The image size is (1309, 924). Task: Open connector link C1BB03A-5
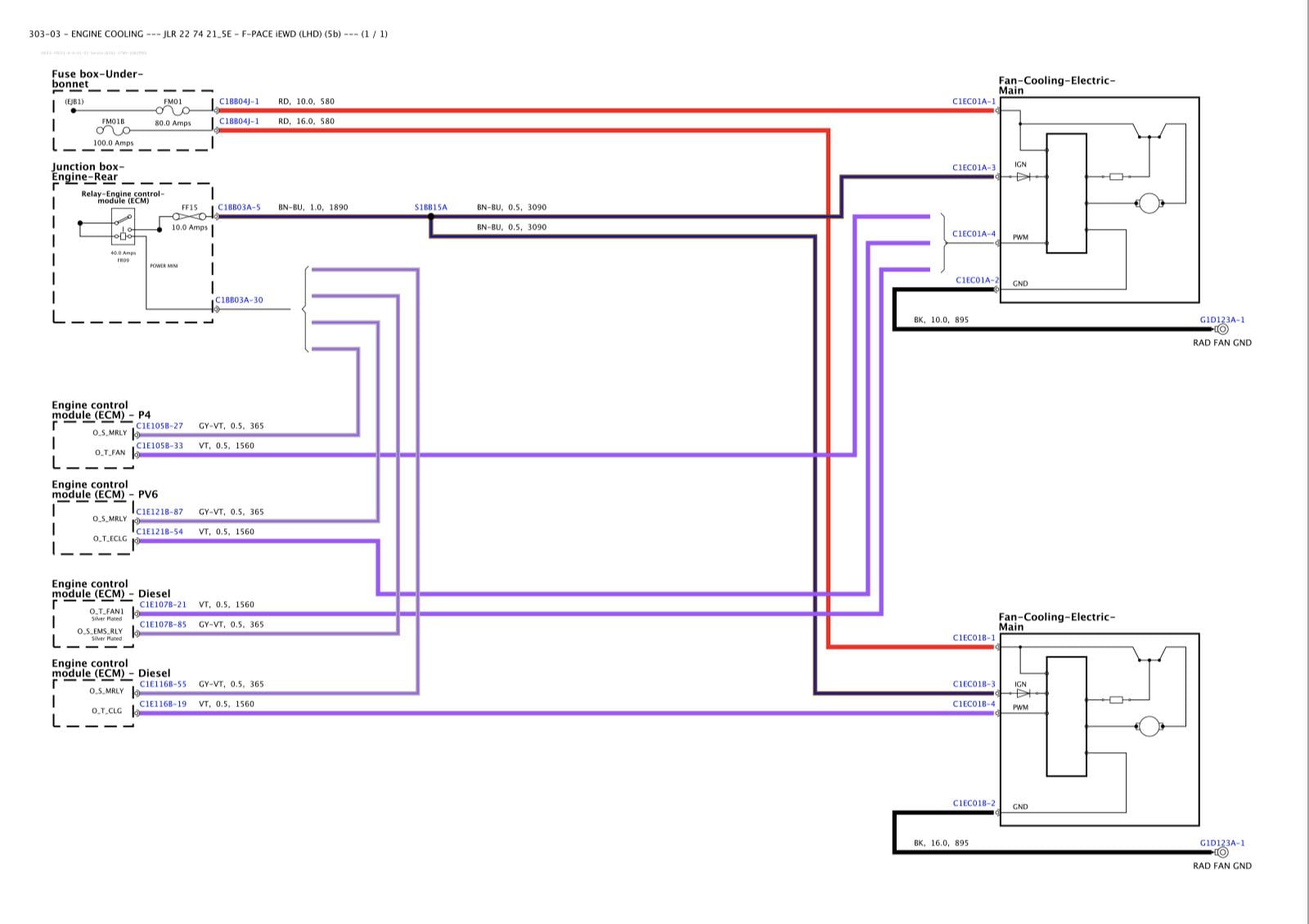[239, 208]
